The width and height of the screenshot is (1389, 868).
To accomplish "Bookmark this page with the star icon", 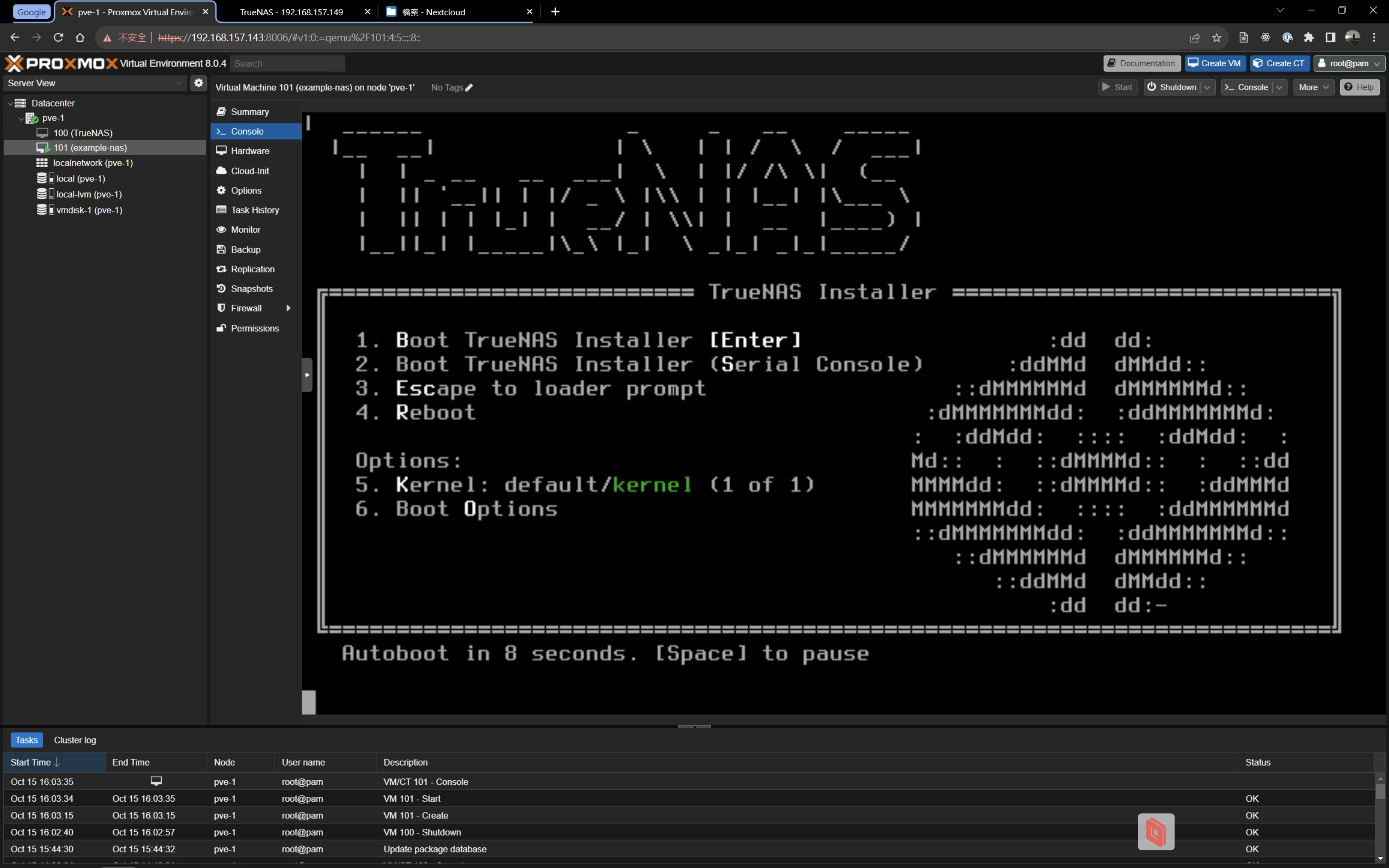I will (x=1216, y=38).
